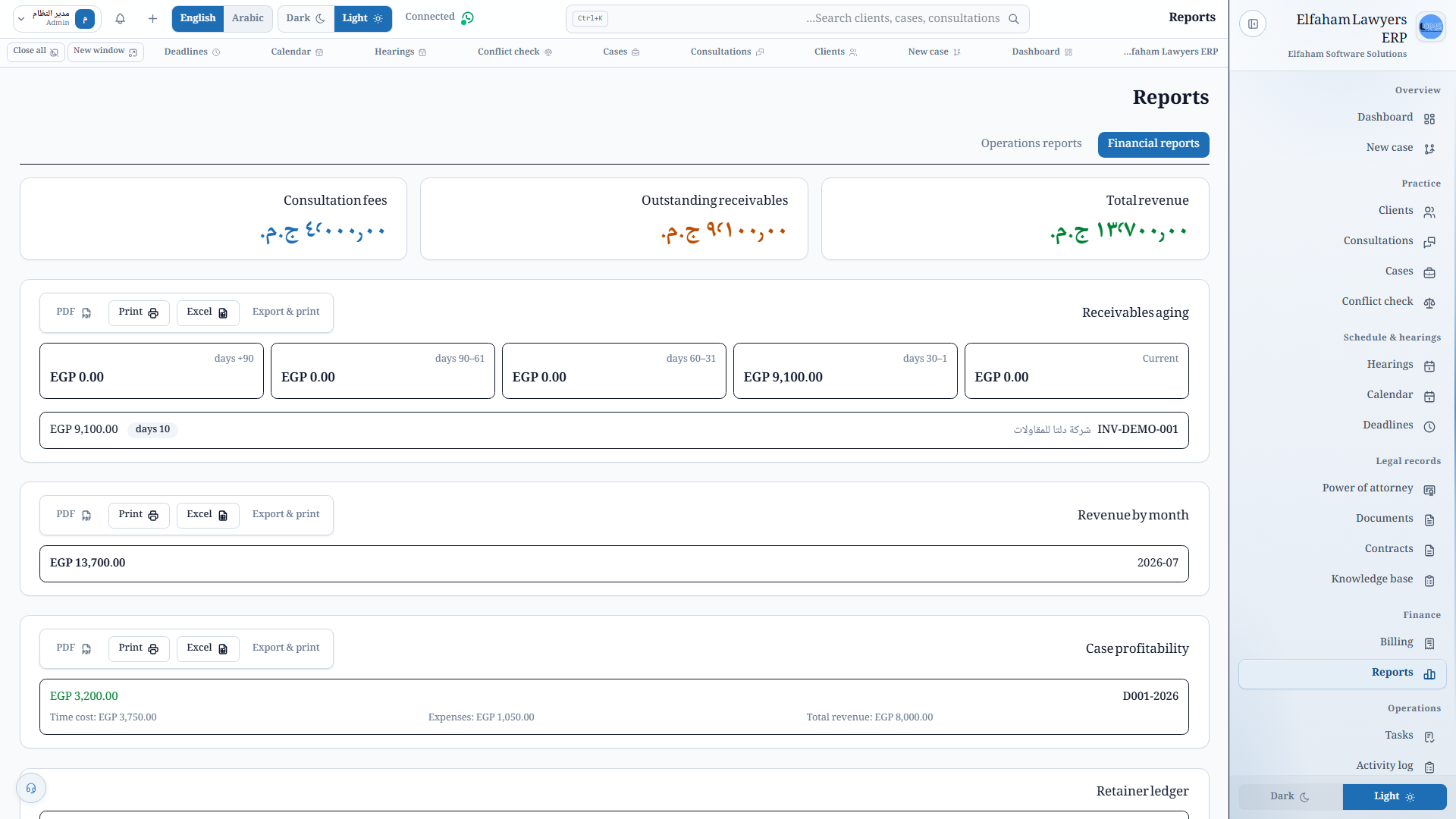
Task: Open the support headset icon
Action: [31, 788]
